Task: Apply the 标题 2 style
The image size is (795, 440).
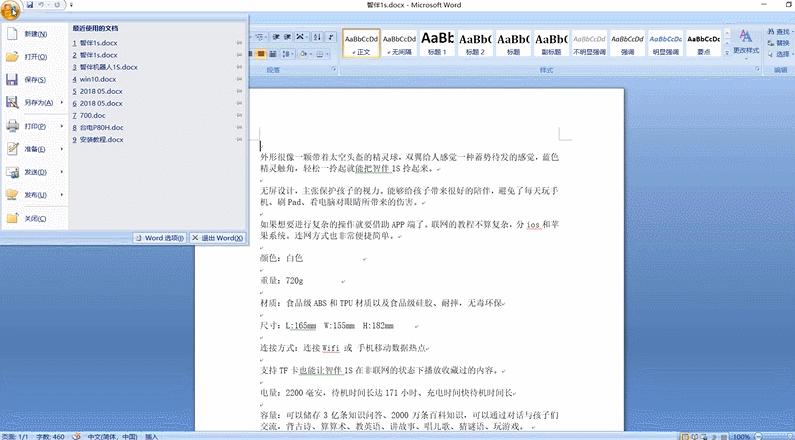Action: pyautogui.click(x=475, y=44)
